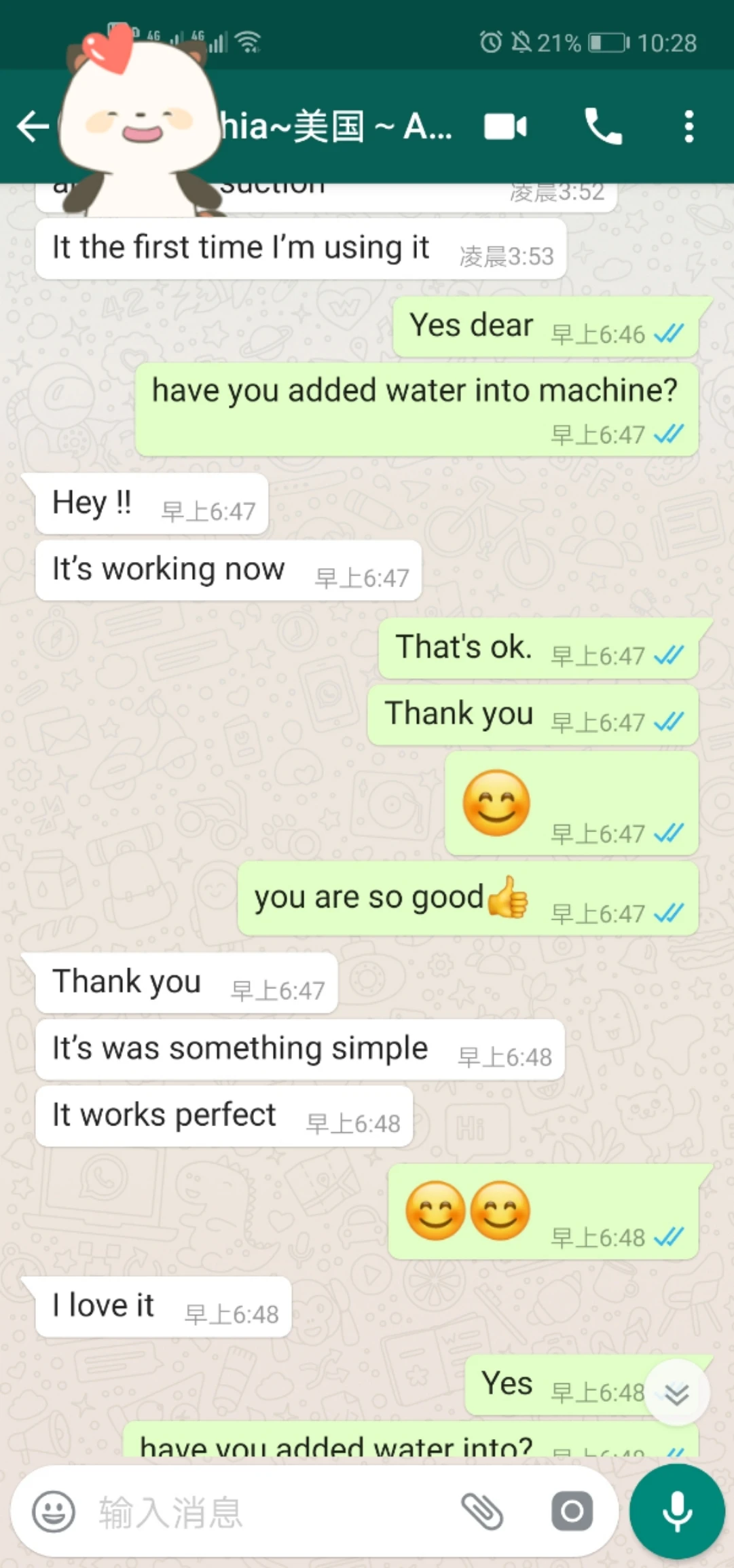734x1568 pixels.
Task: Select the "It's working now" message
Action: pos(228,570)
